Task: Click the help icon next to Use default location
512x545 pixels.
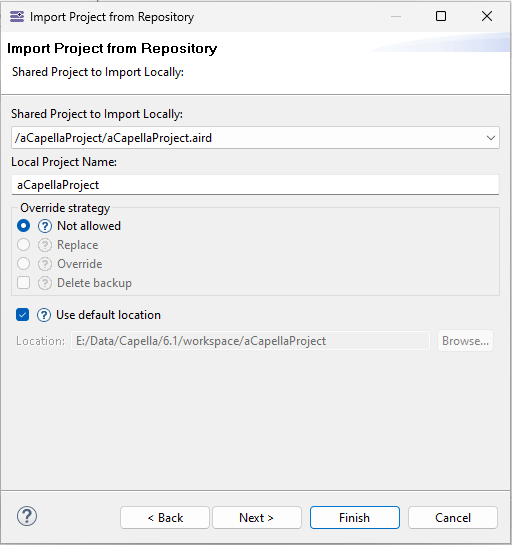Action: click(x=44, y=315)
